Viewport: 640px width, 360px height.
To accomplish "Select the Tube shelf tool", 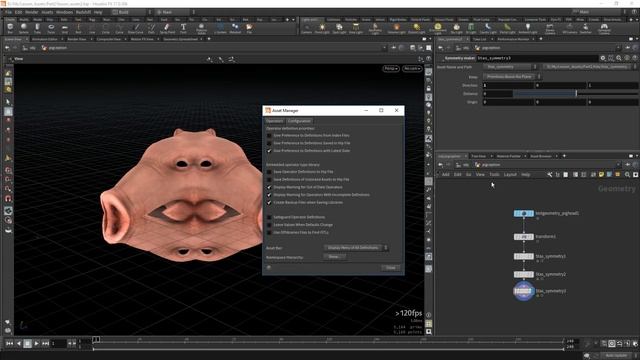I will (37, 28).
